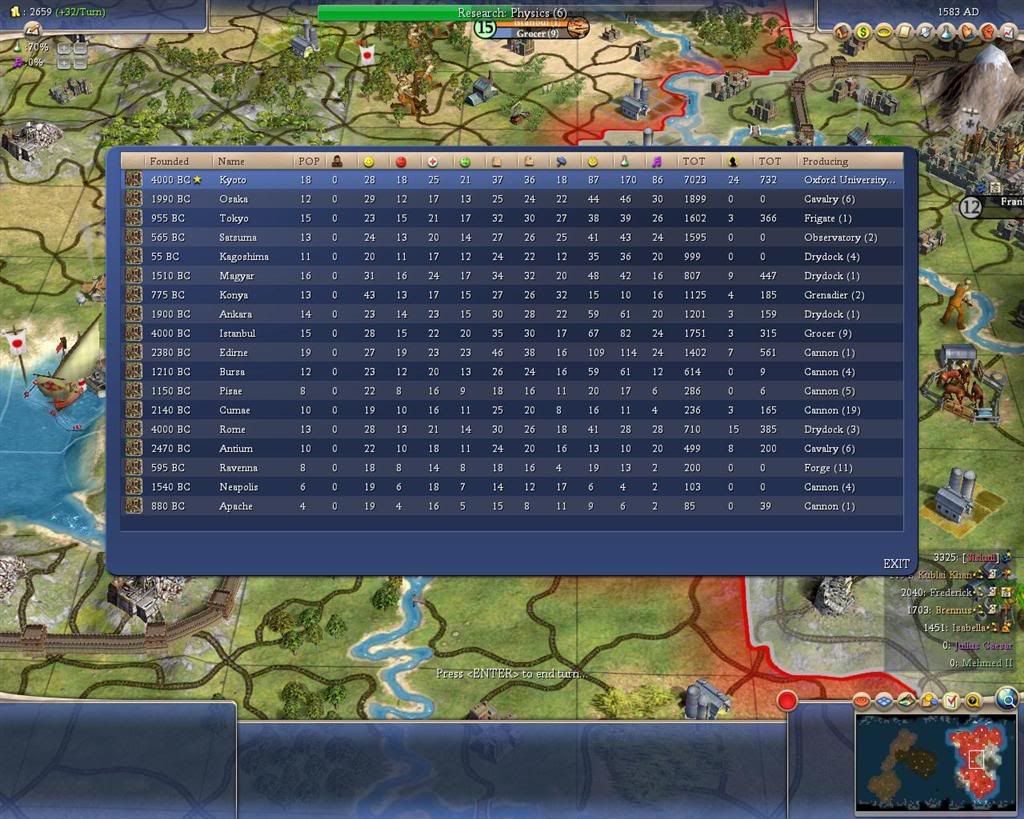The height and width of the screenshot is (819, 1024).
Task: Toggle the bare map view
Action: 906,701
